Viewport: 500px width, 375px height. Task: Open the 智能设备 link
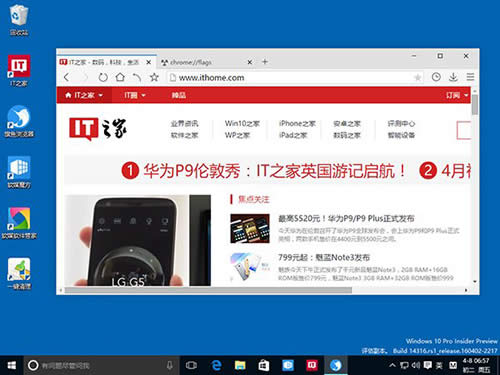pos(401,135)
